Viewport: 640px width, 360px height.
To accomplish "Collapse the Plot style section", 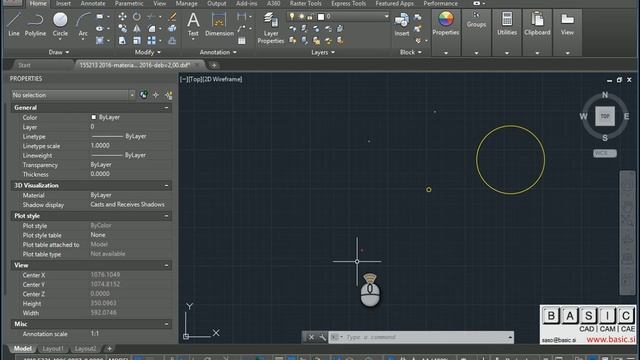I will pyautogui.click(x=166, y=216).
